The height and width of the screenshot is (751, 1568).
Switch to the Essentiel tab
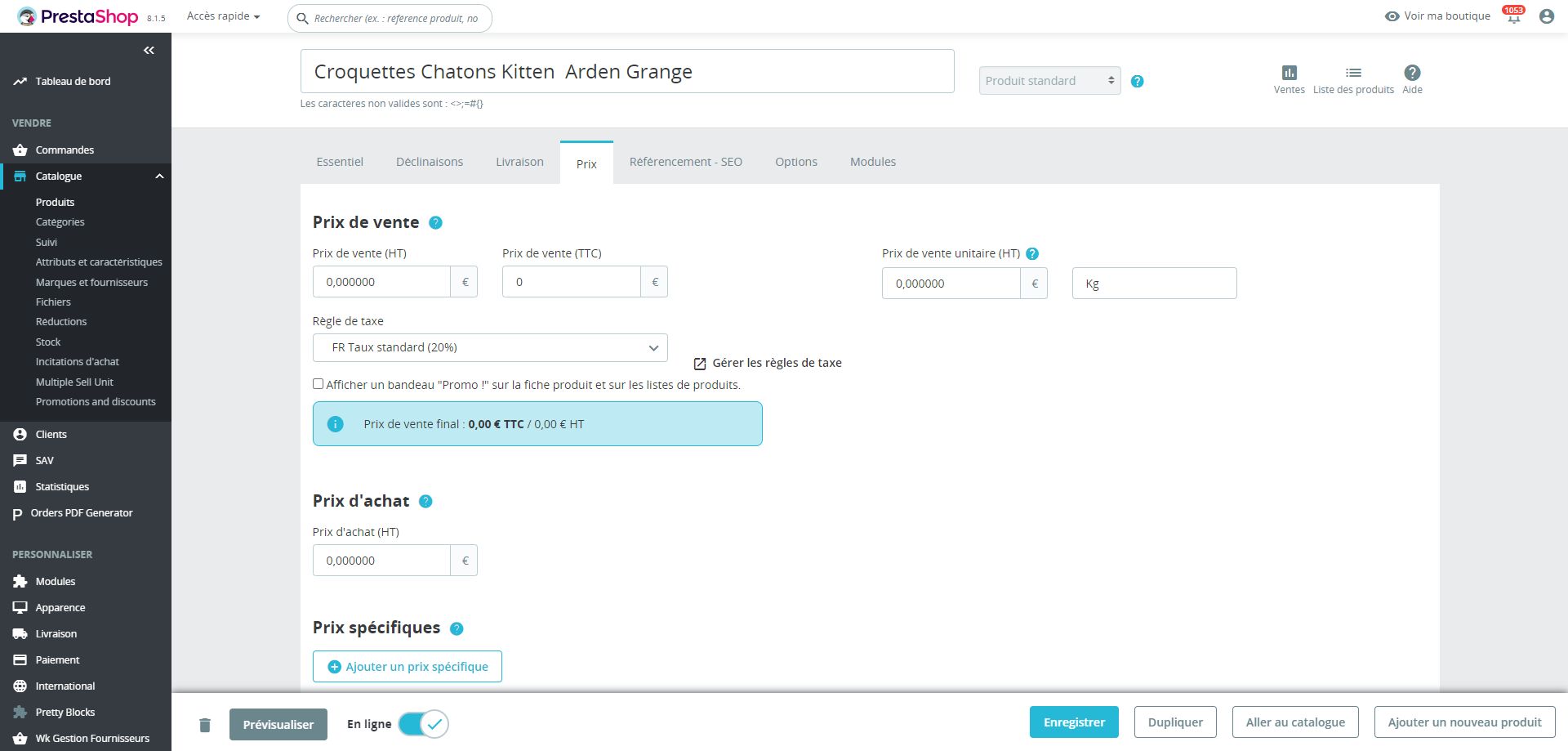(340, 162)
